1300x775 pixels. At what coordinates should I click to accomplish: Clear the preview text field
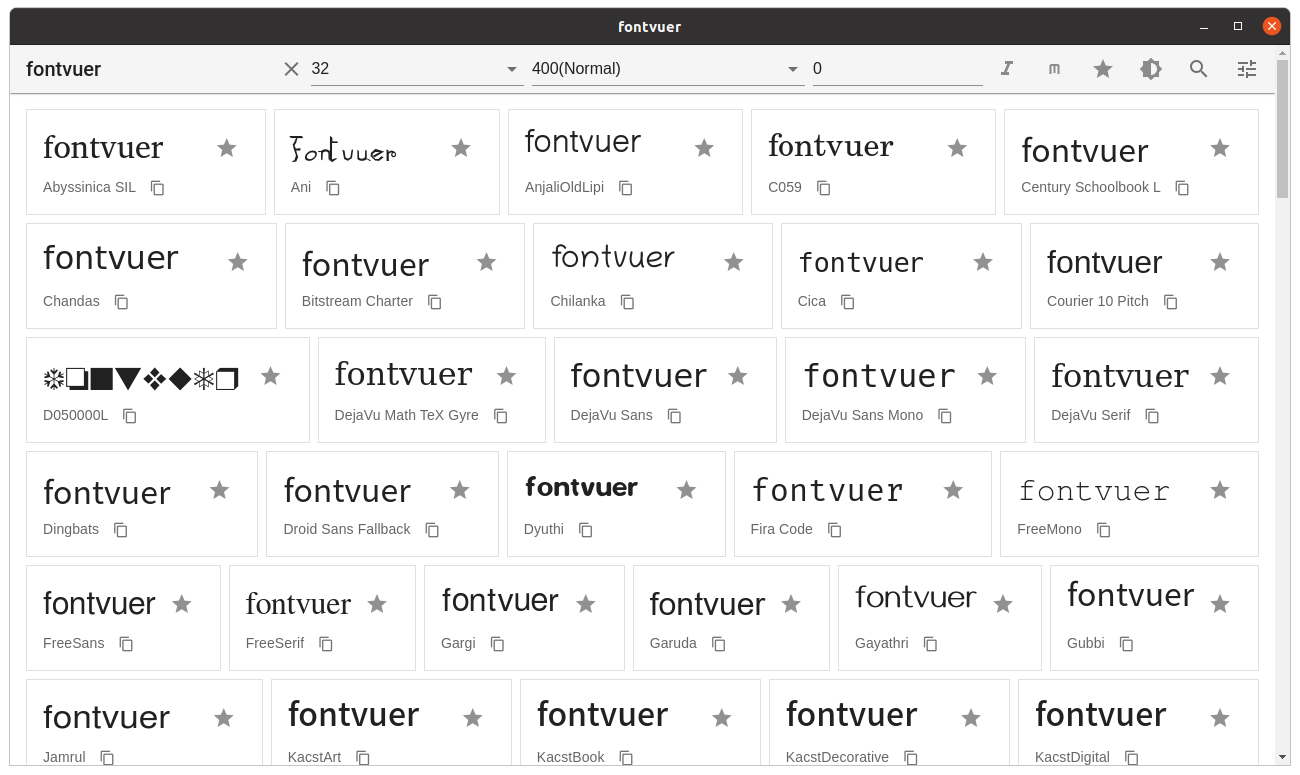[290, 68]
